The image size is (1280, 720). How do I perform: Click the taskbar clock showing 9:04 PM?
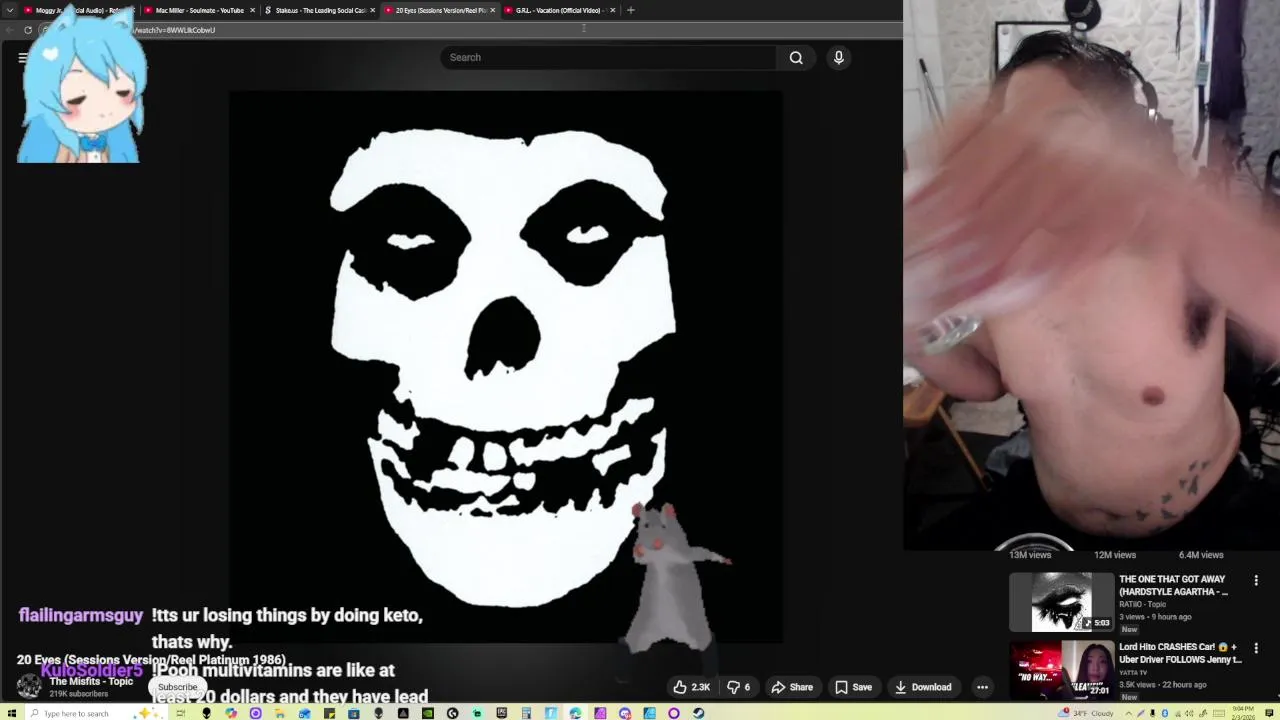[x=1243, y=713]
